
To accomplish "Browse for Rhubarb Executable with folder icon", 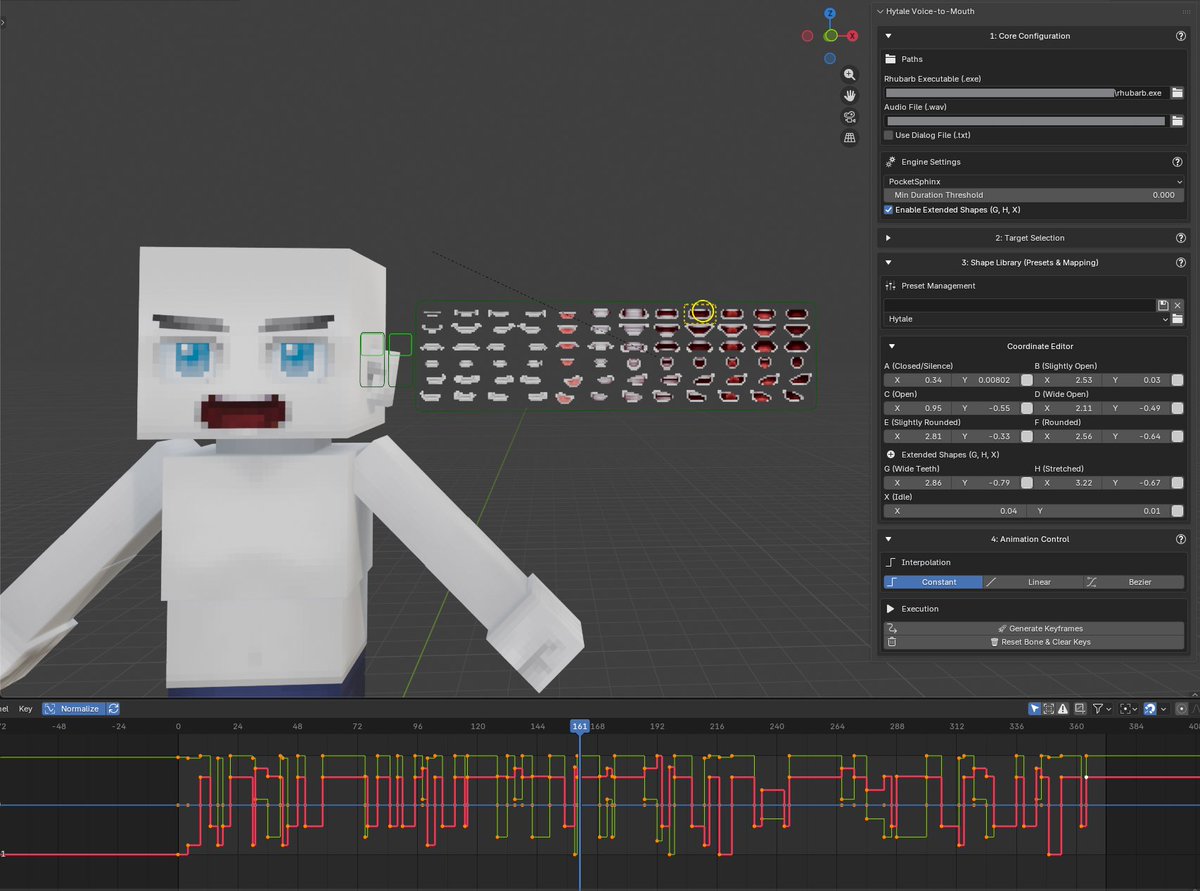I will pos(1177,93).
